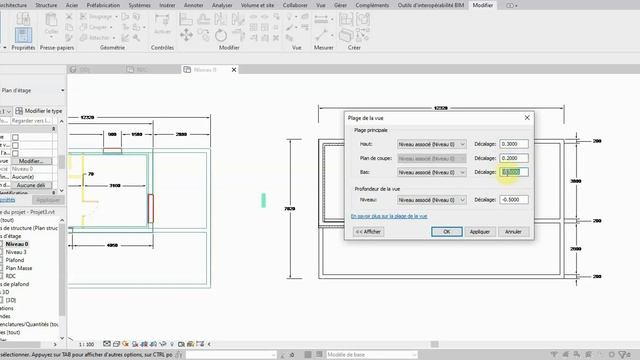Image resolution: width=640 pixels, height=360 pixels.
Task: Open En savoir plus sur la plage link
Action: 389,216
